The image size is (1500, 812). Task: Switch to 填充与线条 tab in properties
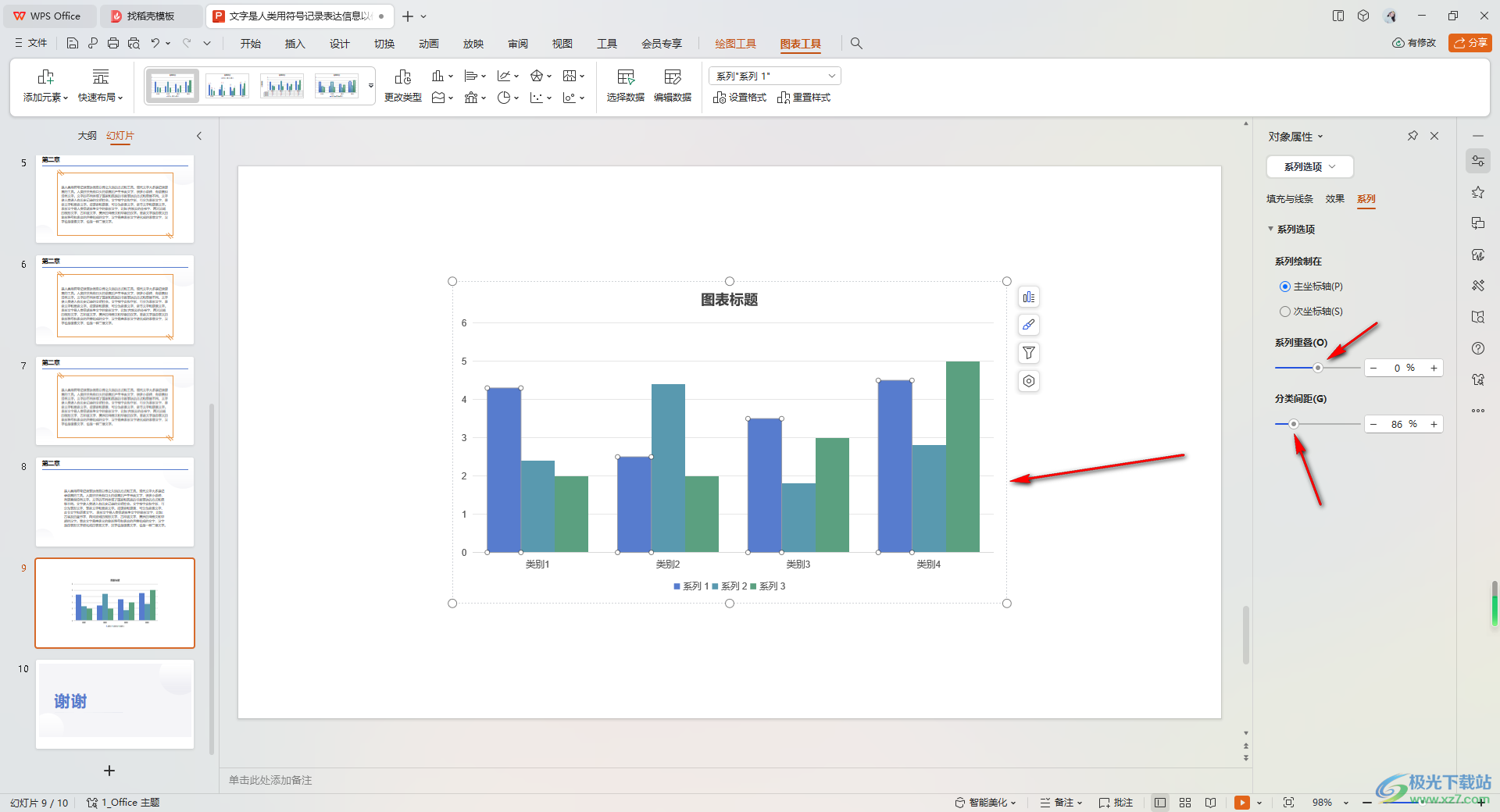coord(1290,199)
